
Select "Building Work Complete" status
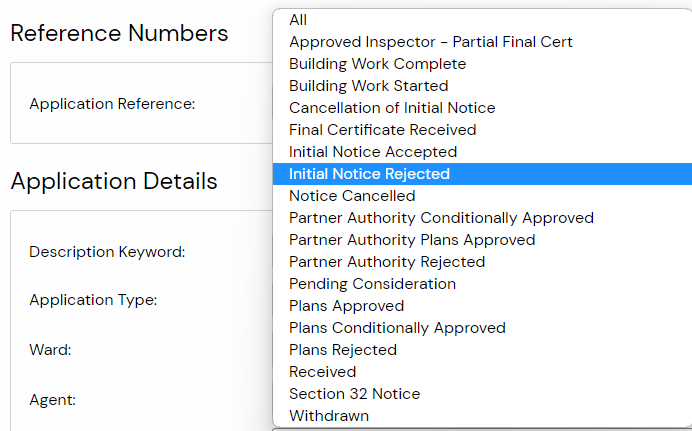[x=377, y=64]
